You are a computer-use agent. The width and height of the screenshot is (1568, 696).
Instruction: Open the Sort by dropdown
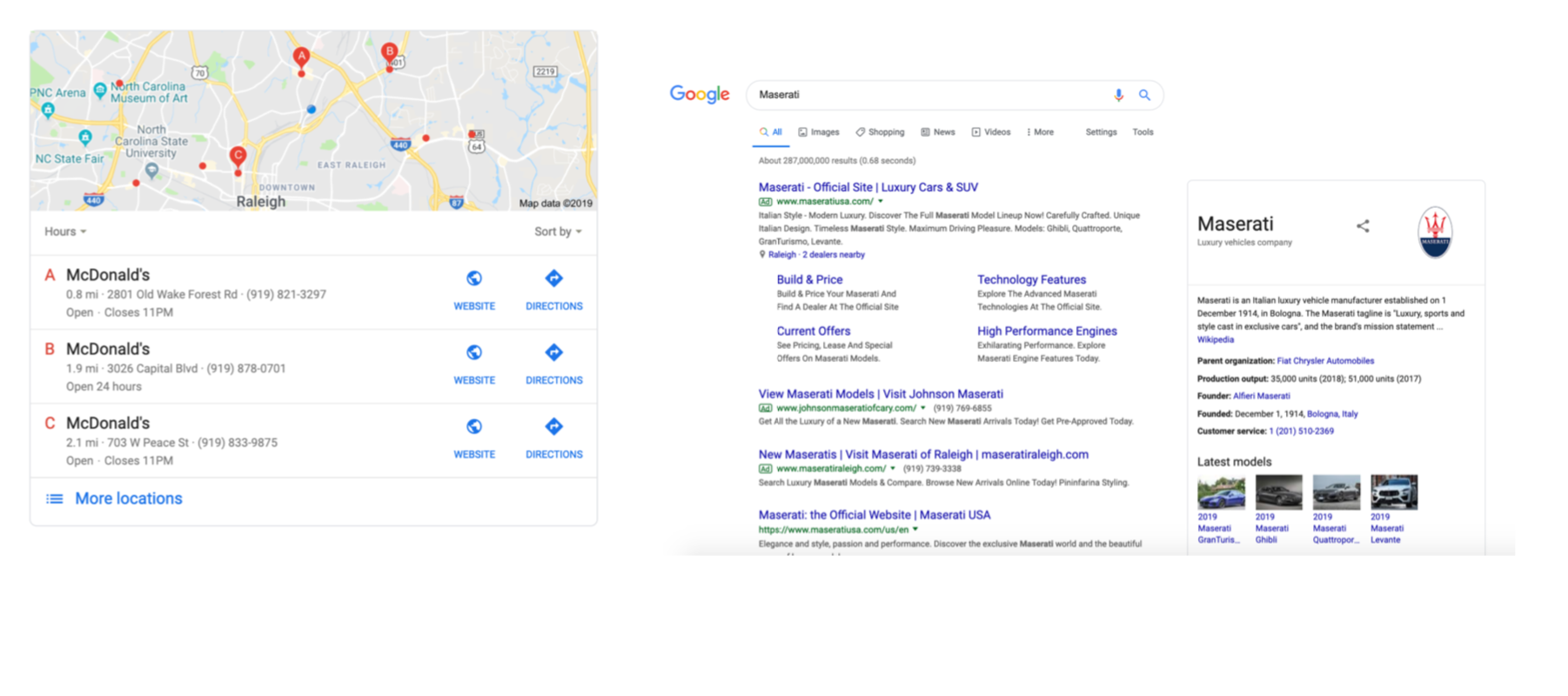click(x=558, y=231)
